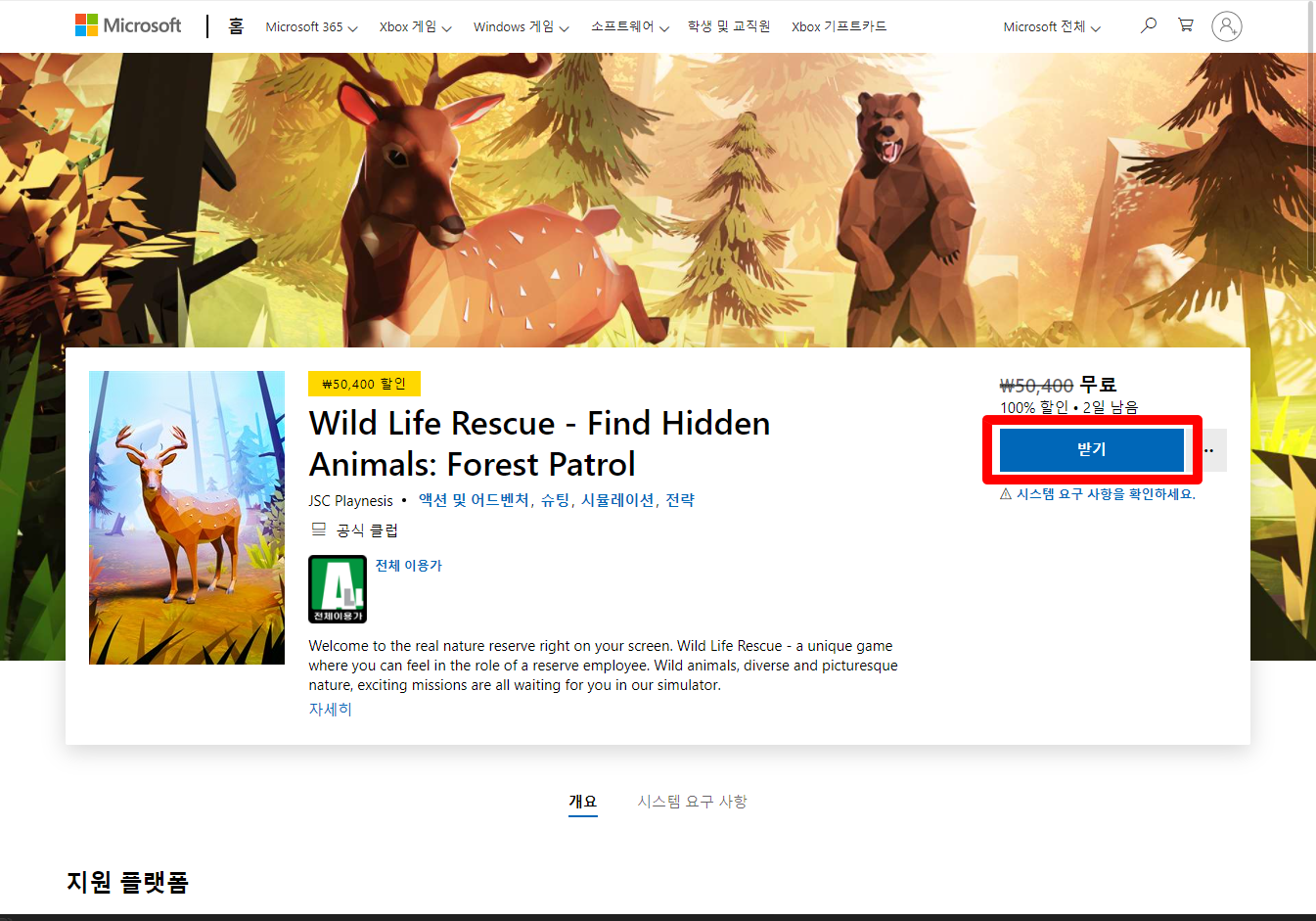
Task: Open the 전략 category link
Action: [x=680, y=500]
